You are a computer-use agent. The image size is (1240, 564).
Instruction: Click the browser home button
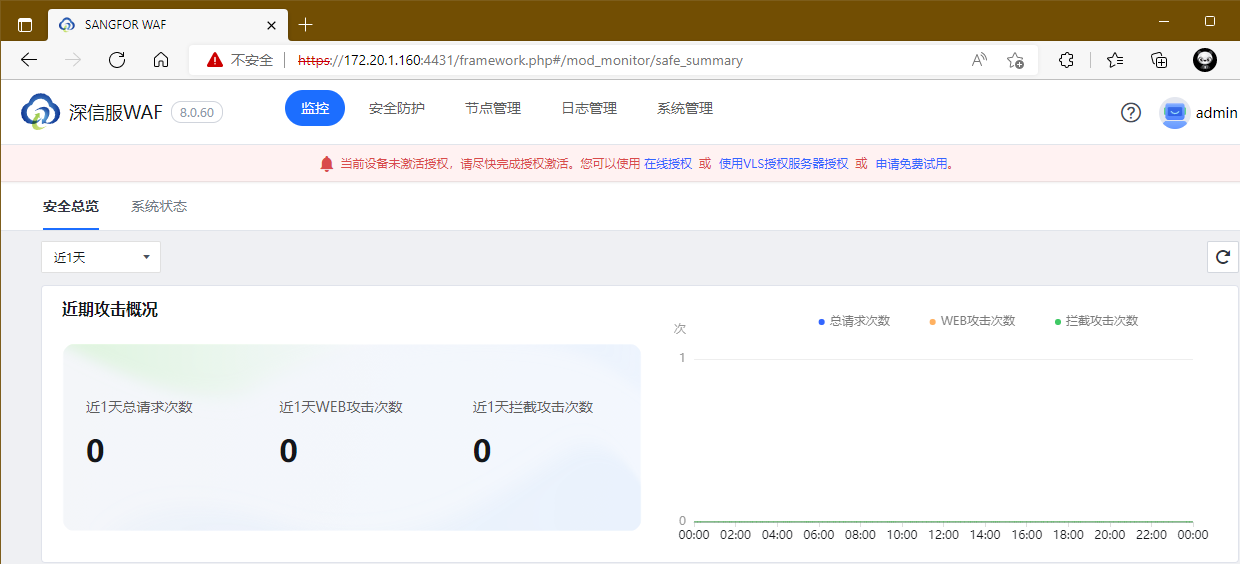pyautogui.click(x=161, y=60)
